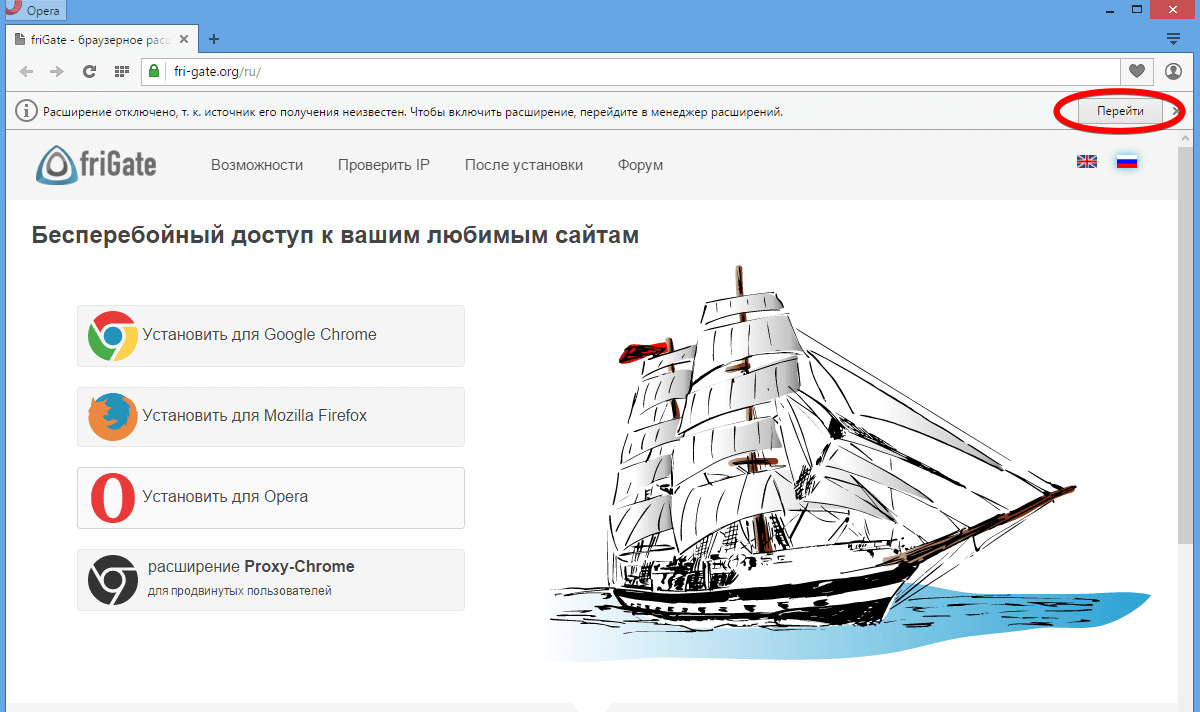
Task: Select the friGate browser tab
Action: tap(101, 39)
